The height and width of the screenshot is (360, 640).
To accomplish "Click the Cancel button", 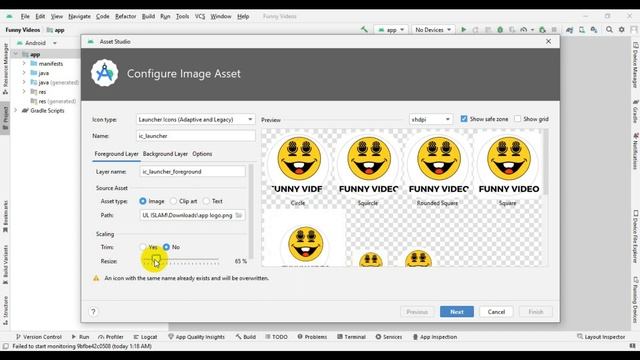I will 496,312.
